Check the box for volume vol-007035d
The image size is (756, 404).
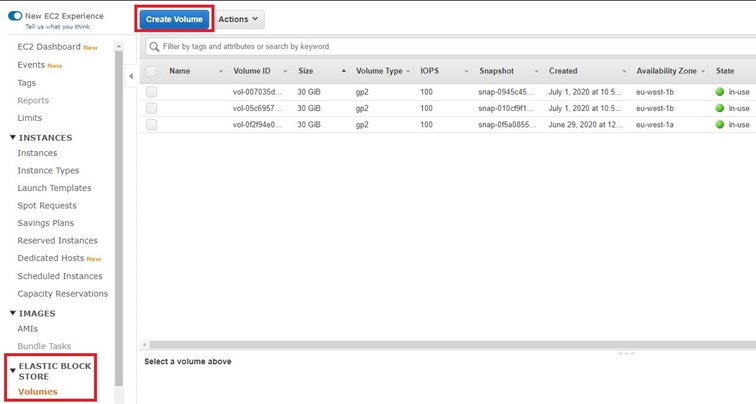[151, 92]
